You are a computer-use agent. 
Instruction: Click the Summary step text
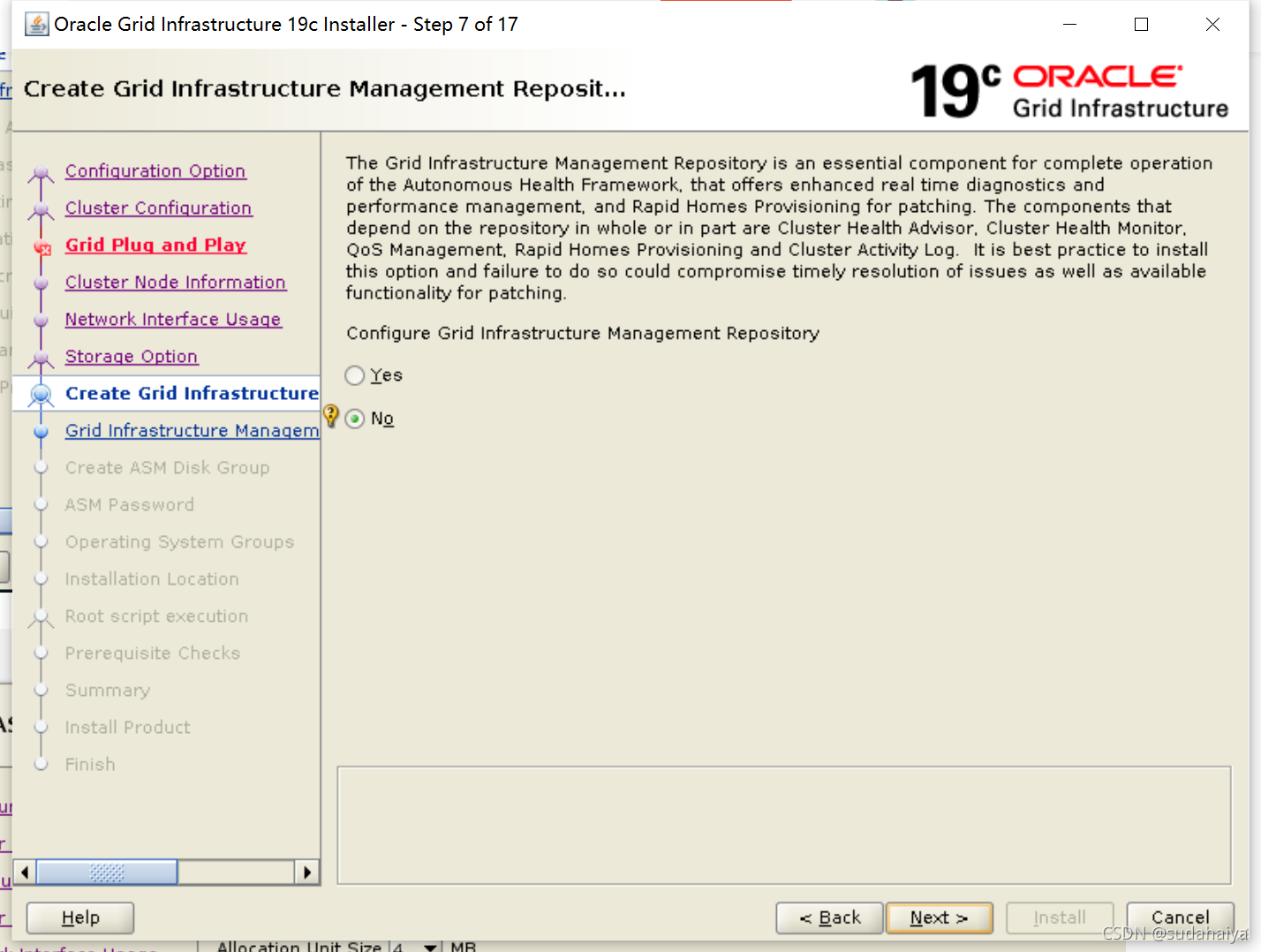pyautogui.click(x=108, y=690)
